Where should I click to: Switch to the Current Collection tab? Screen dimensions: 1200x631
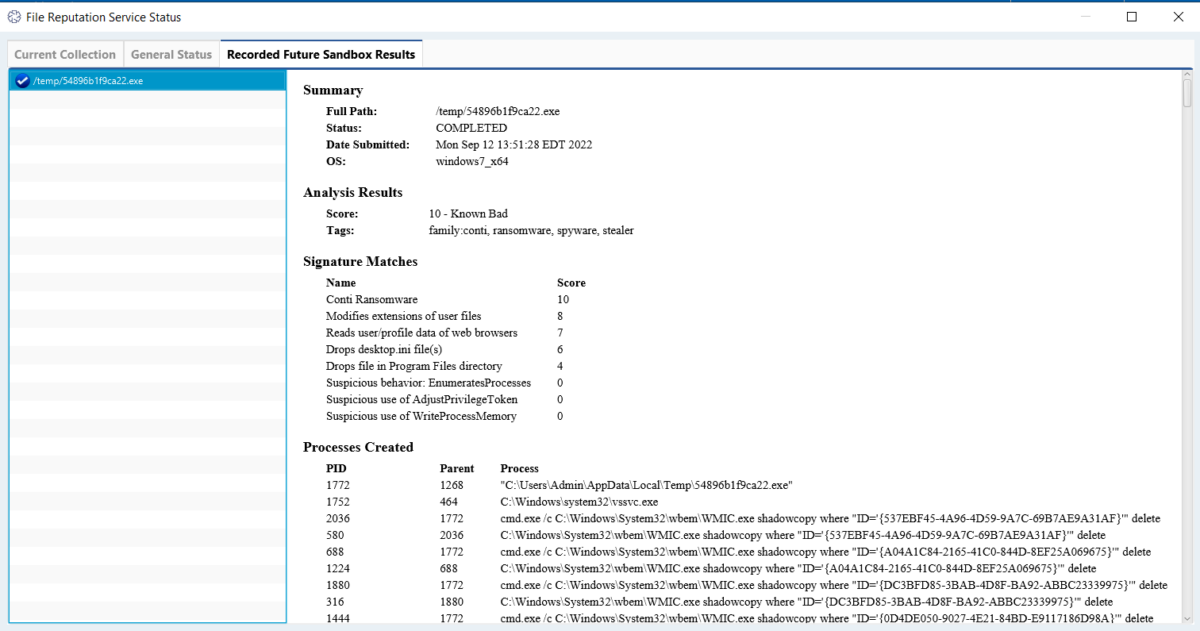[64, 54]
